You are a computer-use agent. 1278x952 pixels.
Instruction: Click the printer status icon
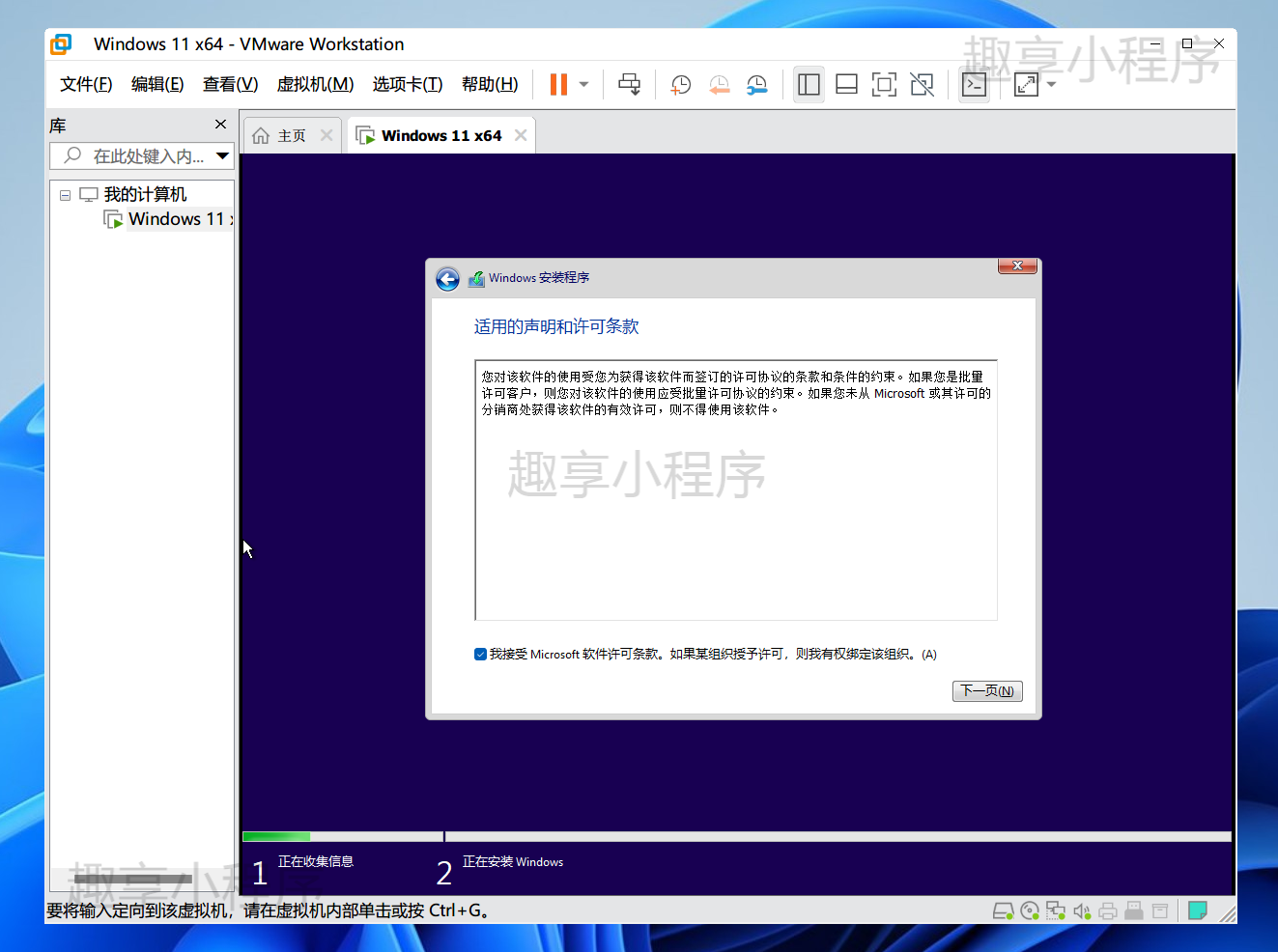[1108, 910]
